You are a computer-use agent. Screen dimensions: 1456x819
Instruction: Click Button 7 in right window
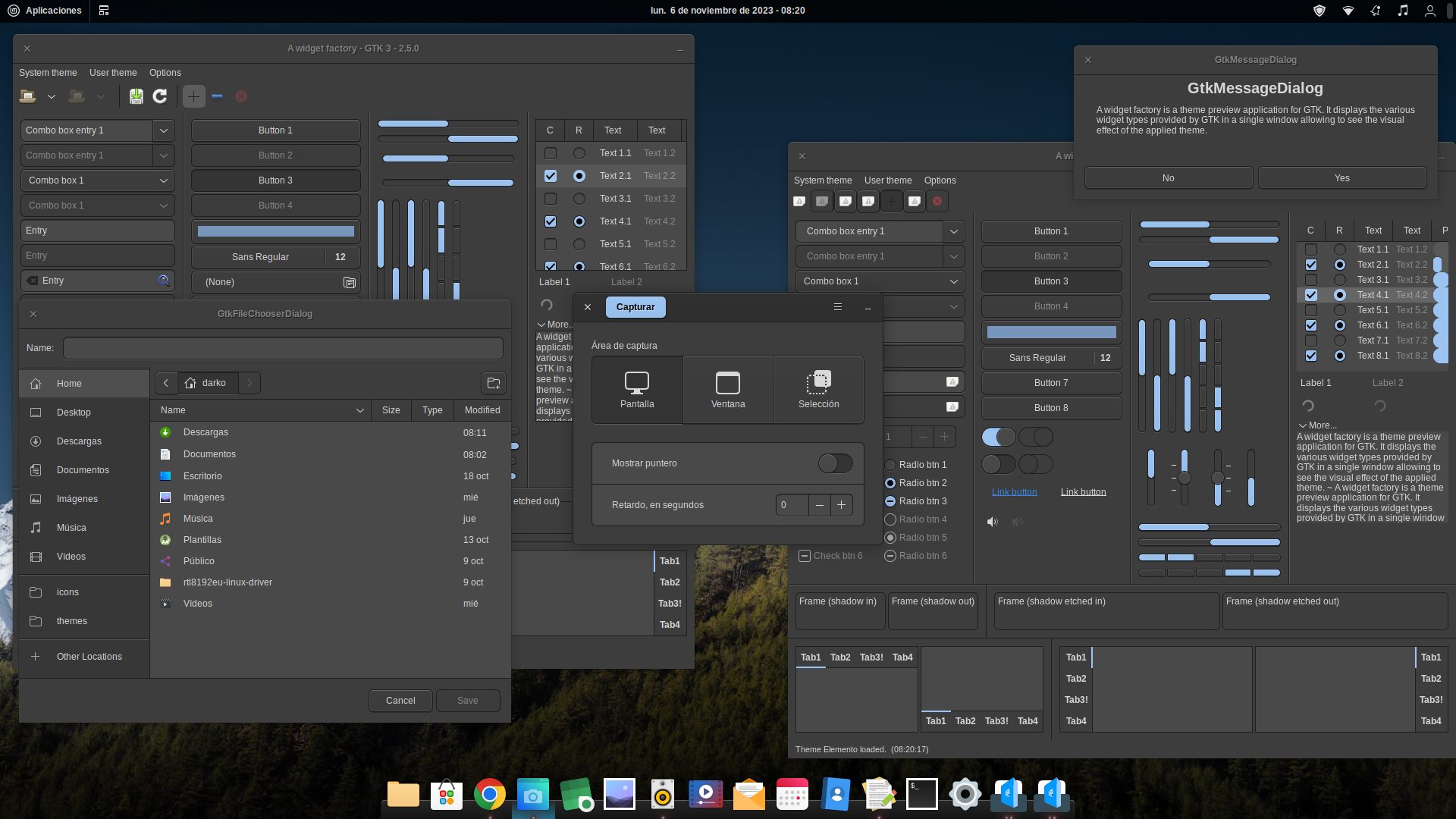click(x=1051, y=383)
